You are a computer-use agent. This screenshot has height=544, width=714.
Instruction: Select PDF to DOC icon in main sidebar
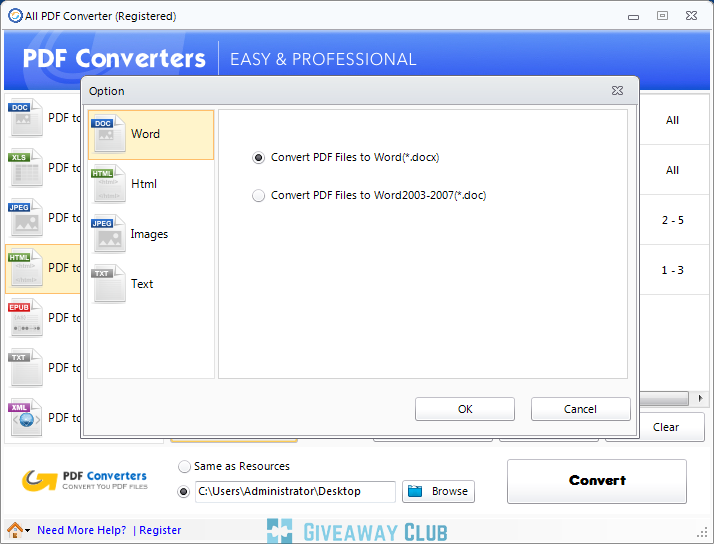tap(26, 117)
